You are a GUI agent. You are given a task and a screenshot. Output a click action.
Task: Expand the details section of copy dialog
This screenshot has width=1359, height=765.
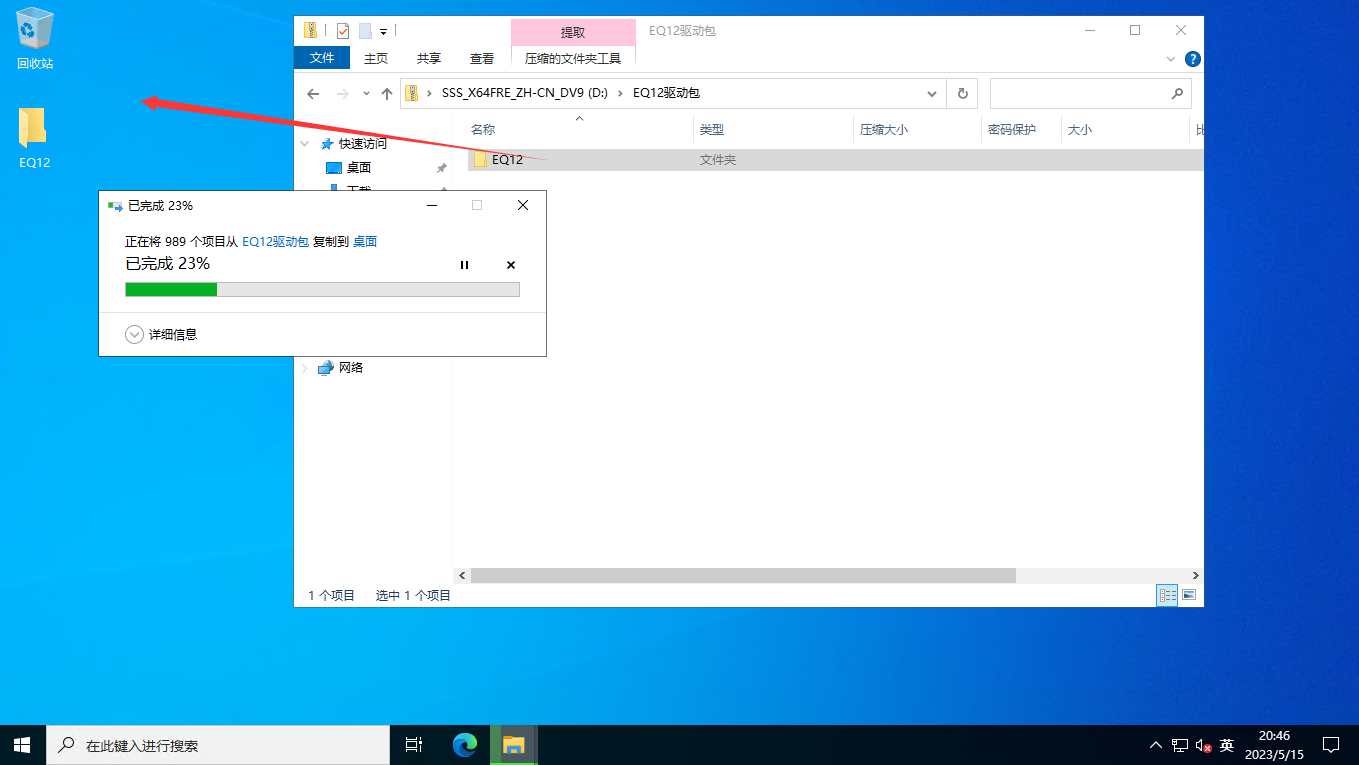[135, 335]
